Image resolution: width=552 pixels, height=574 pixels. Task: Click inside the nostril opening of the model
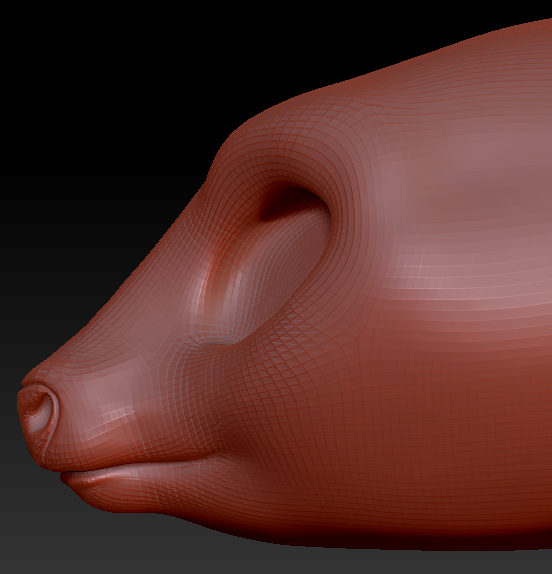(40, 412)
